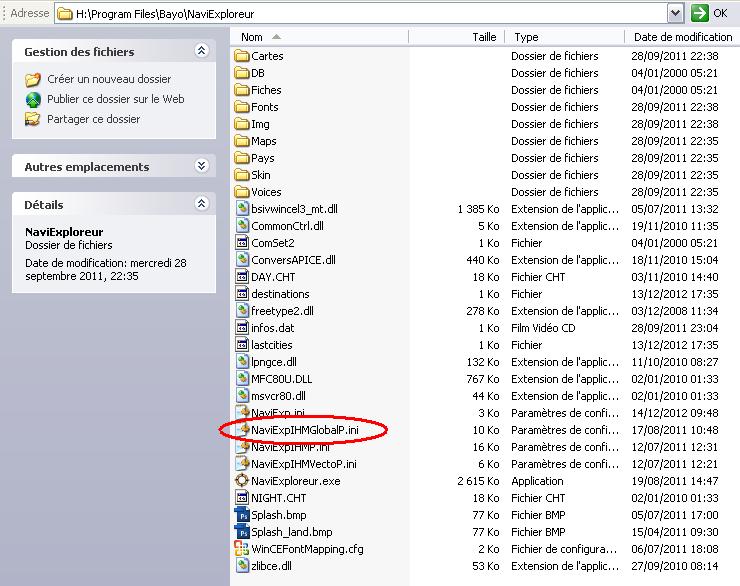Sort by the Nom column header
The image size is (740, 586).
tap(319, 37)
